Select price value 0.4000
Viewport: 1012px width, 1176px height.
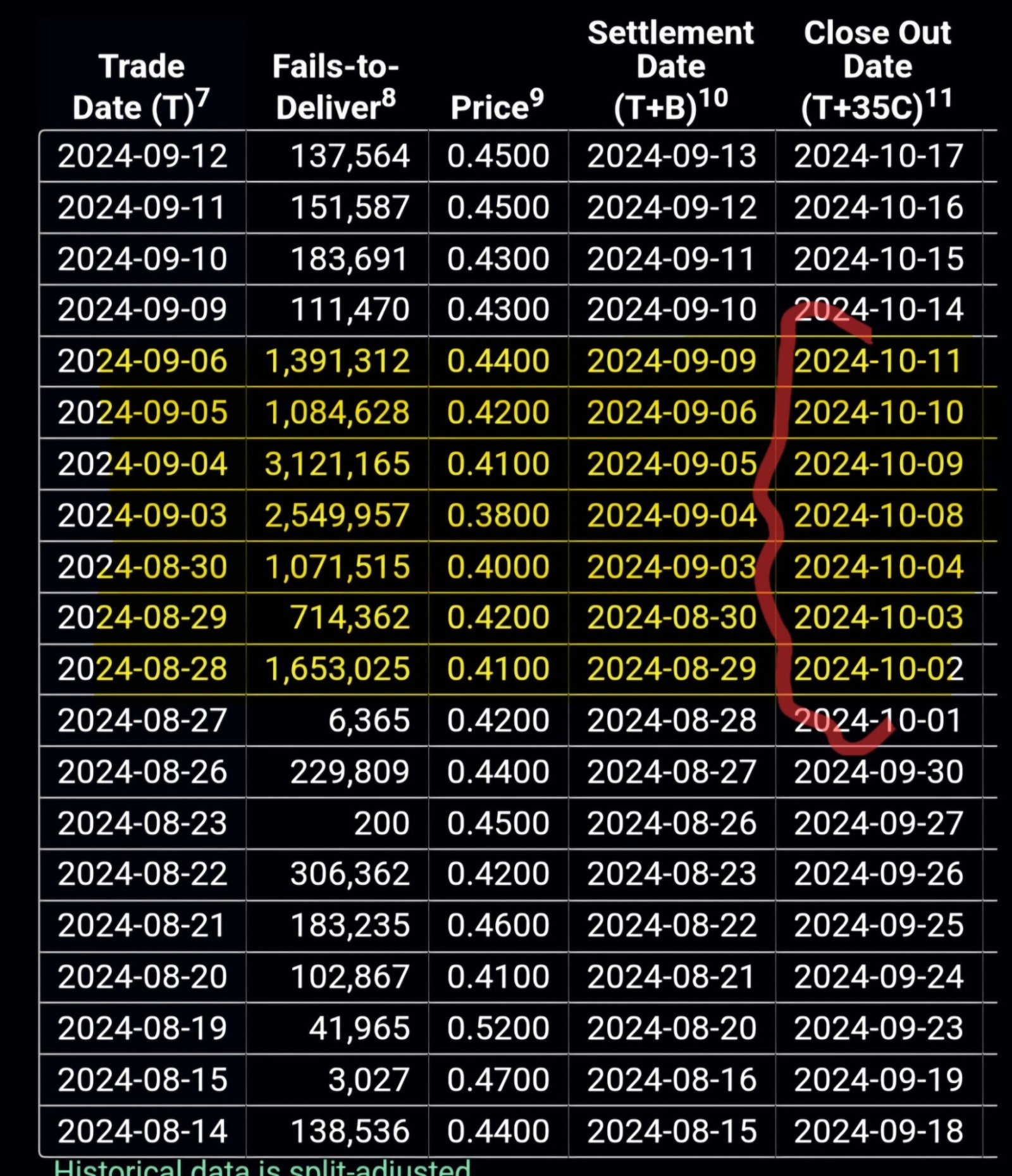498,566
